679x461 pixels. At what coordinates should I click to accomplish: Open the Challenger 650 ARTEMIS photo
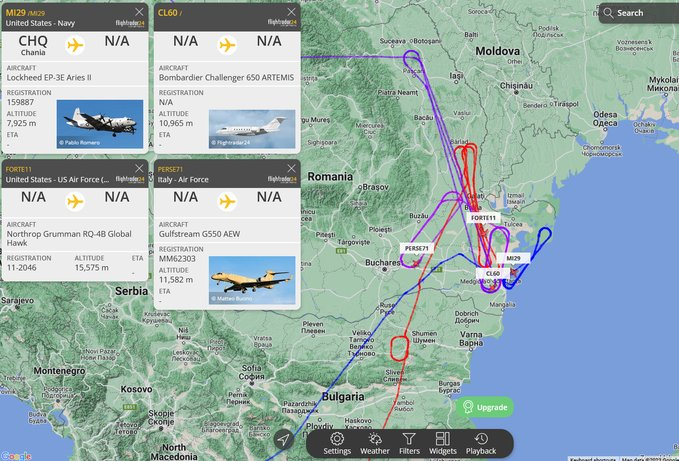[252, 129]
